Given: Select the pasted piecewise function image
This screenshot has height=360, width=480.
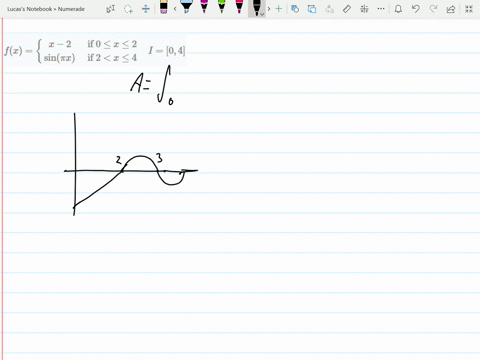Looking at the screenshot, I should point(95,51).
